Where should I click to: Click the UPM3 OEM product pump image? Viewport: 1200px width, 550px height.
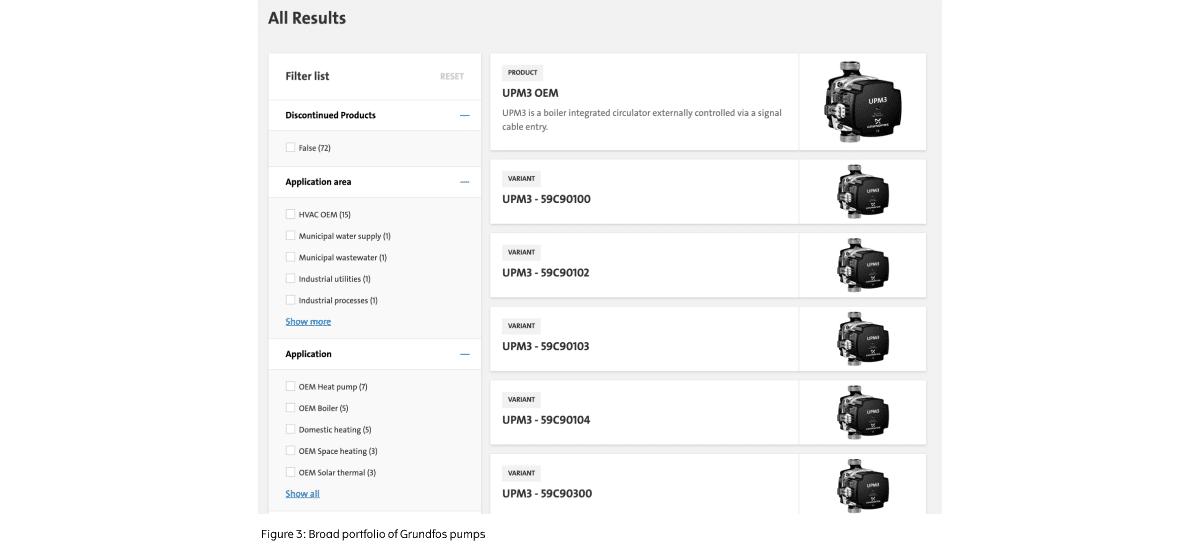tap(862, 101)
